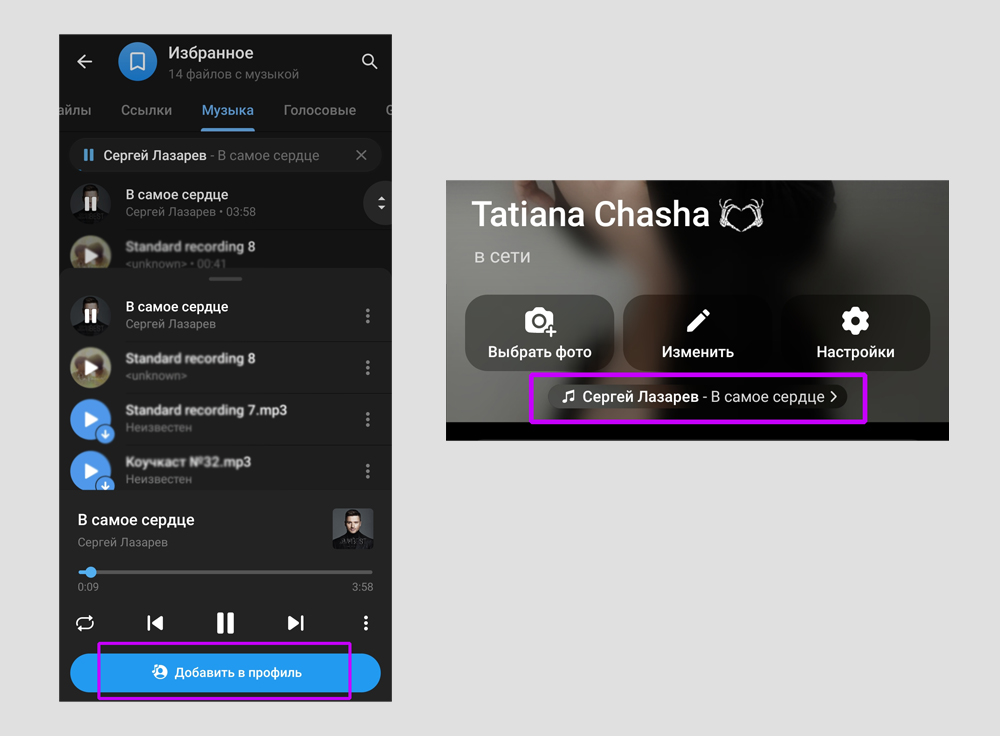Pause from the mini player bar icon
Viewport: 1000px width, 736px height.
[89, 155]
